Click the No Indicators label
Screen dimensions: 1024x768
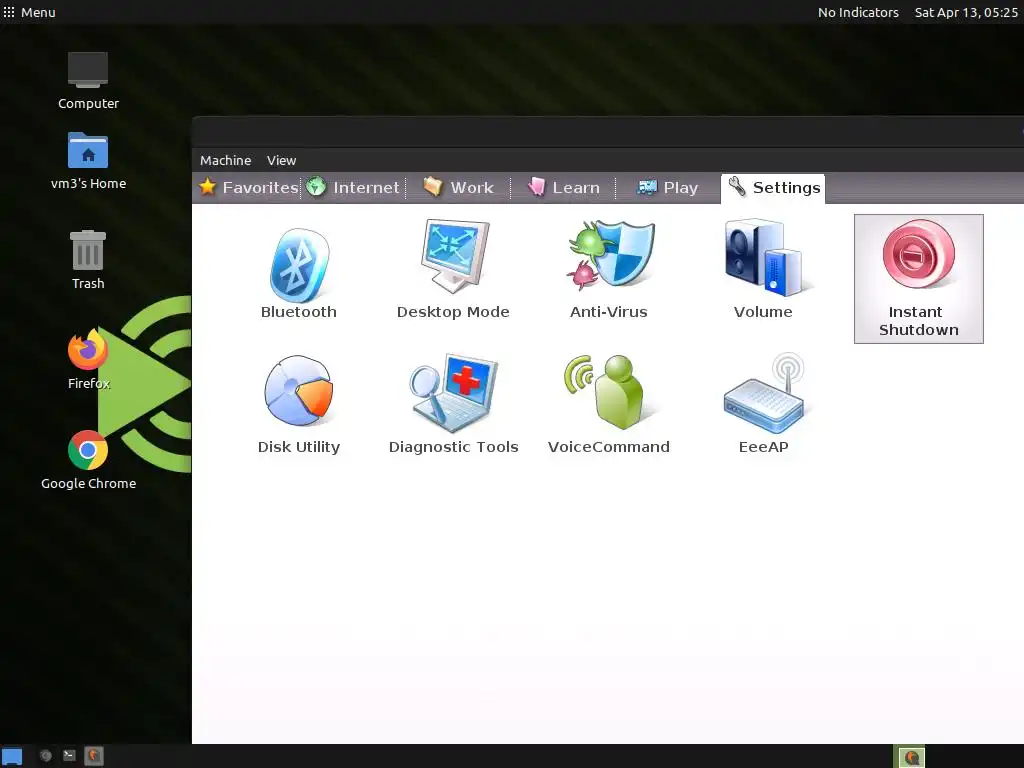pyautogui.click(x=858, y=12)
